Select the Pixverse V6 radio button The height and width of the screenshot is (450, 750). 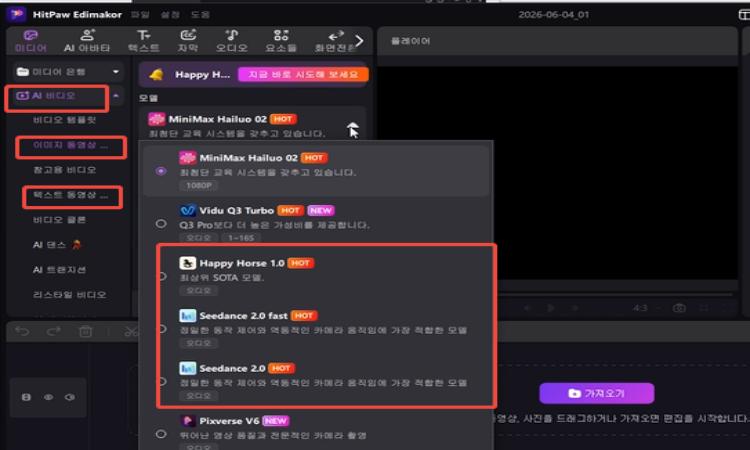click(x=161, y=434)
